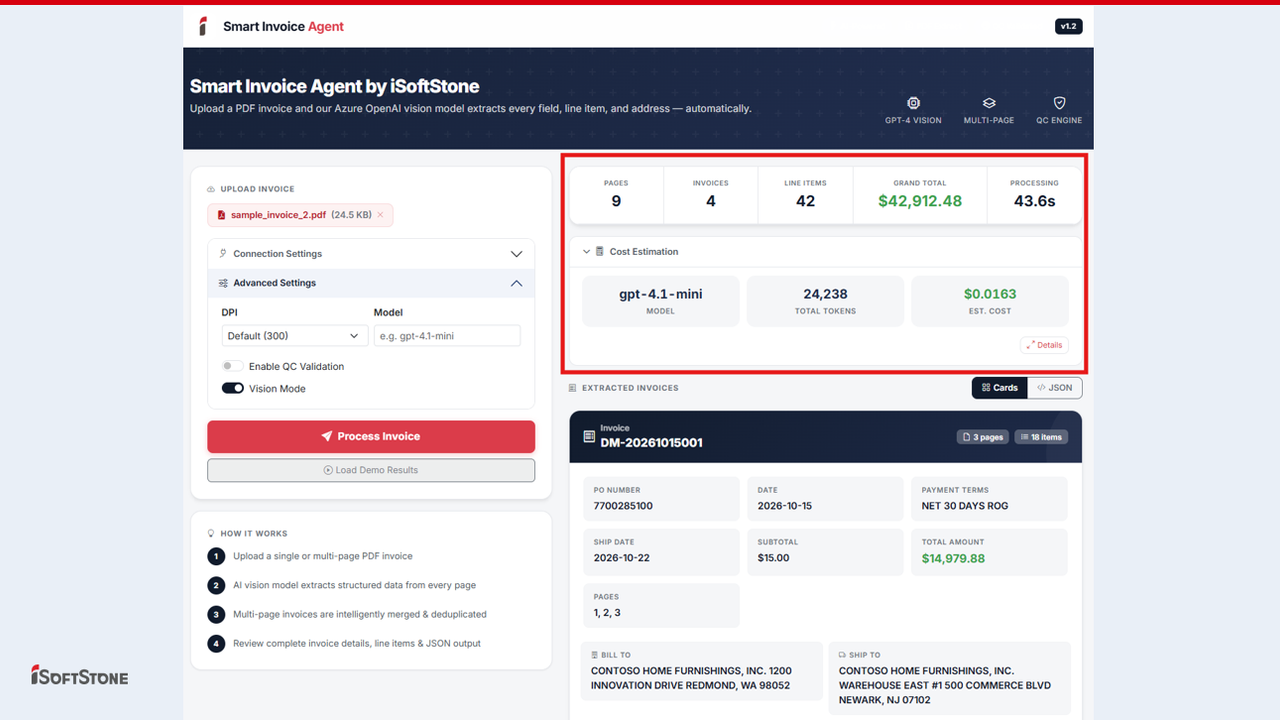Click the Subtotal $15.00 value

coord(773,558)
